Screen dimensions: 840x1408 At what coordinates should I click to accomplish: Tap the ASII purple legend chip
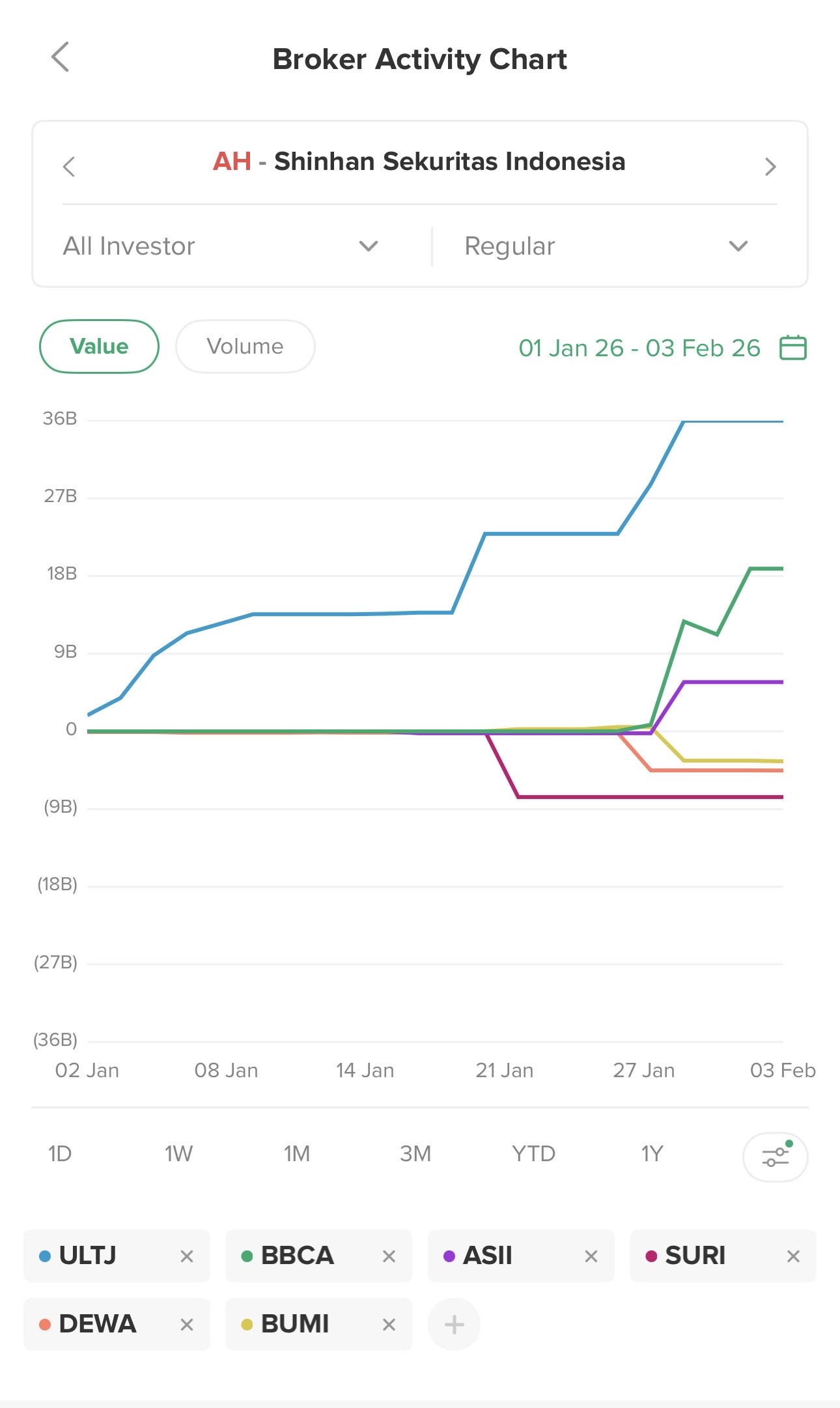[488, 1256]
